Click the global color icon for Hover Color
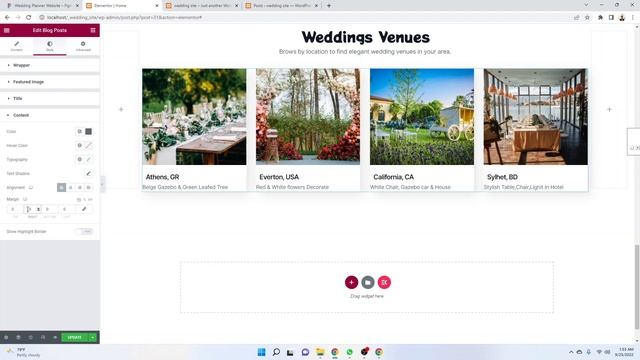 pyautogui.click(x=80, y=145)
